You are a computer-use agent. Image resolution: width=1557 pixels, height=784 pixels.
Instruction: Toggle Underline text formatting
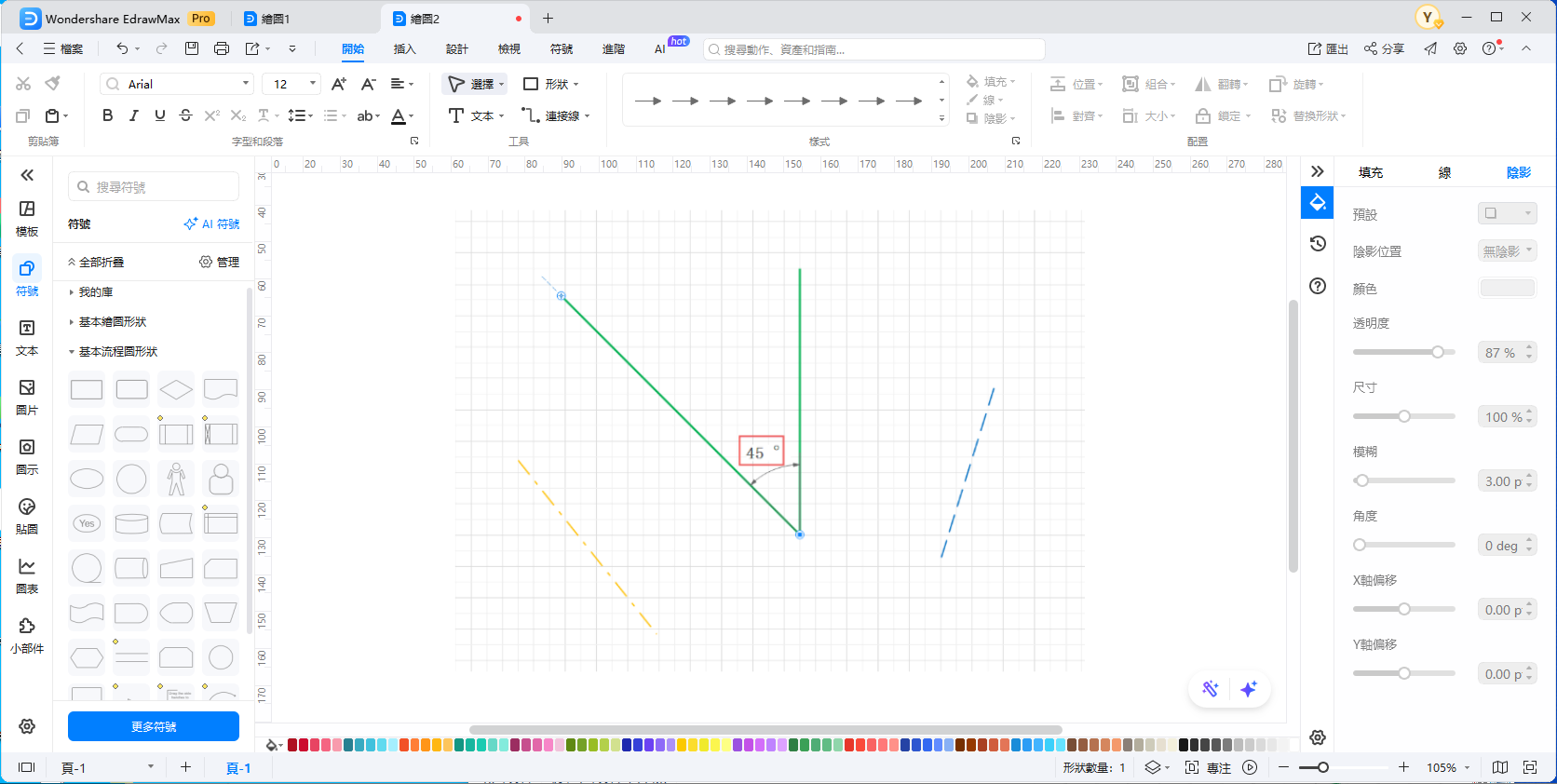click(x=159, y=115)
